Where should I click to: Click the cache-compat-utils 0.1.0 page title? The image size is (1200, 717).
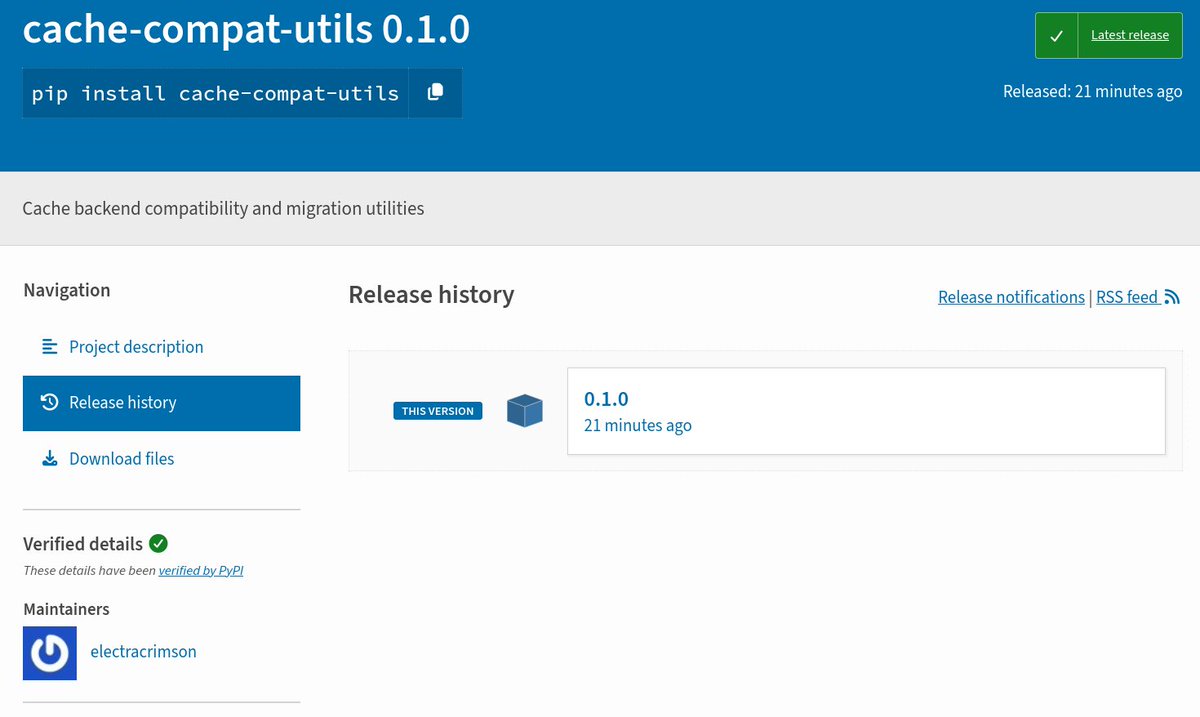(246, 29)
